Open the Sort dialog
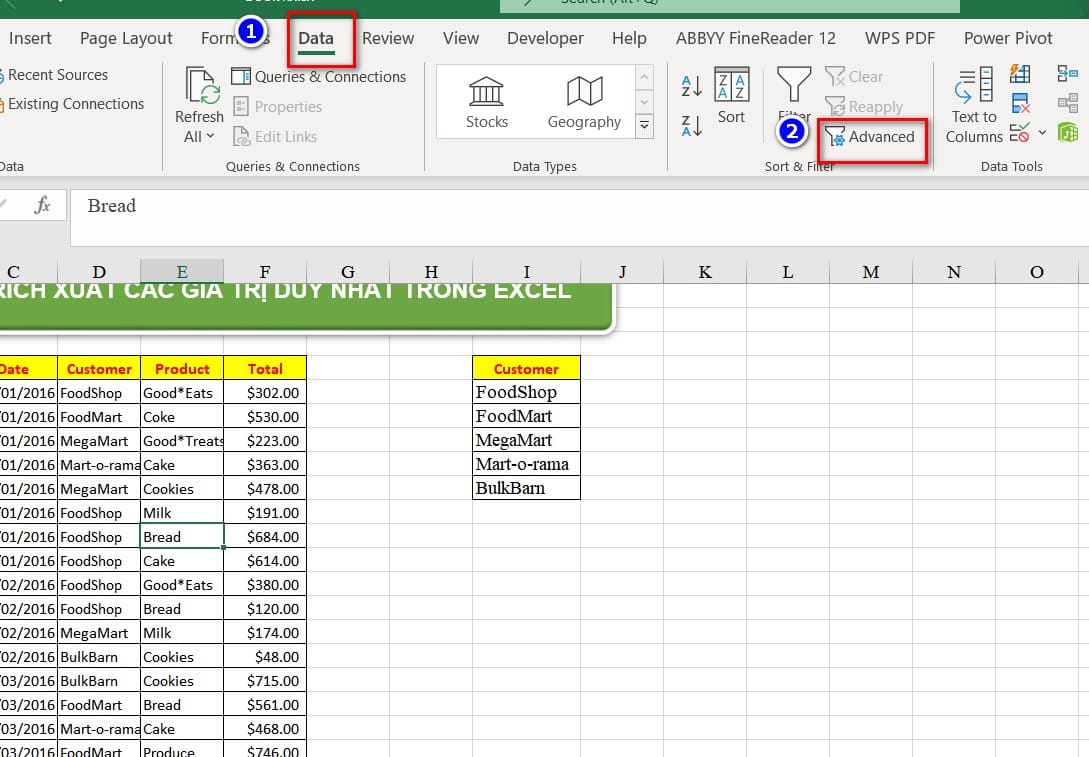Viewport: 1089px width, 757px height. click(732, 97)
